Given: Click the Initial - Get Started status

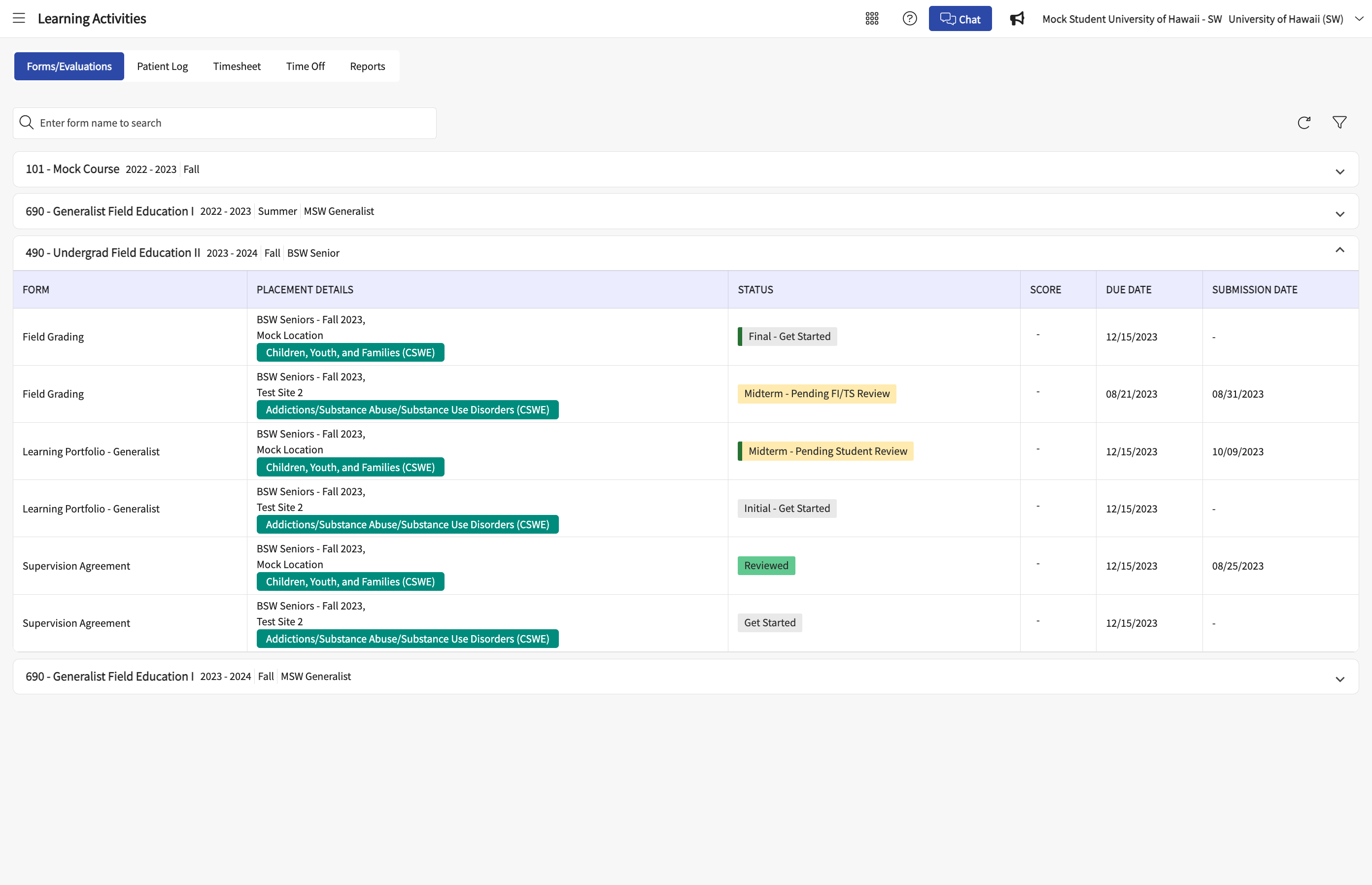Looking at the screenshot, I should (787, 509).
